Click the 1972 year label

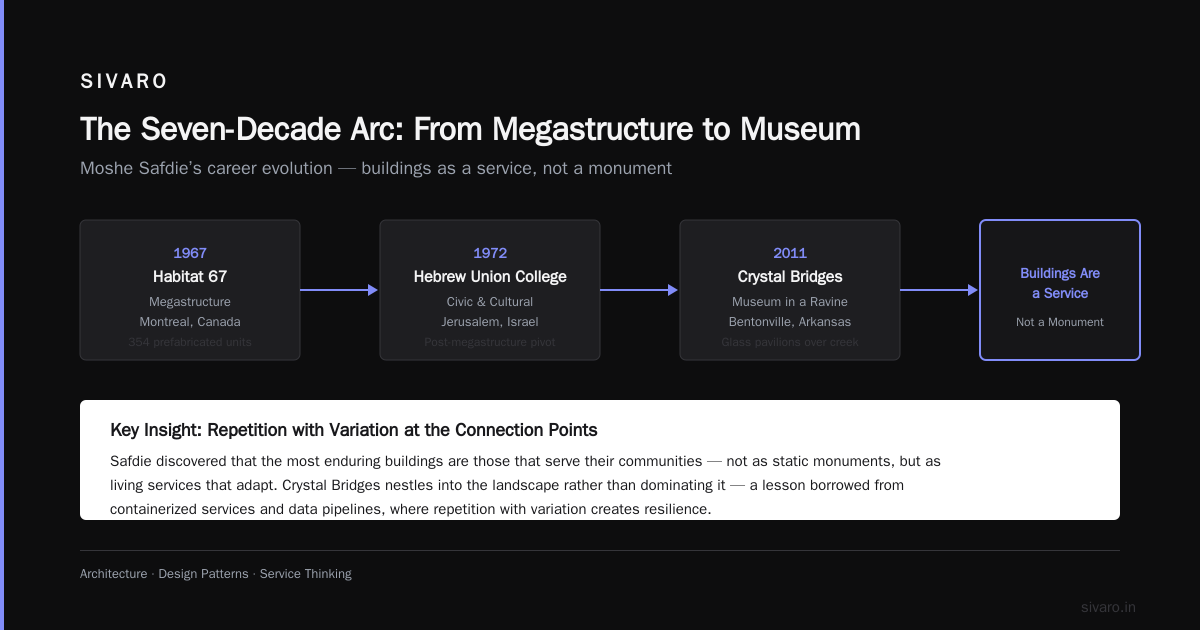coord(490,253)
